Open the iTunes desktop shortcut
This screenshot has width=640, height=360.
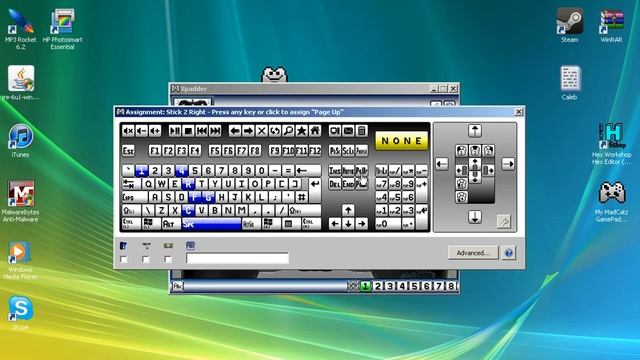tap(20, 141)
